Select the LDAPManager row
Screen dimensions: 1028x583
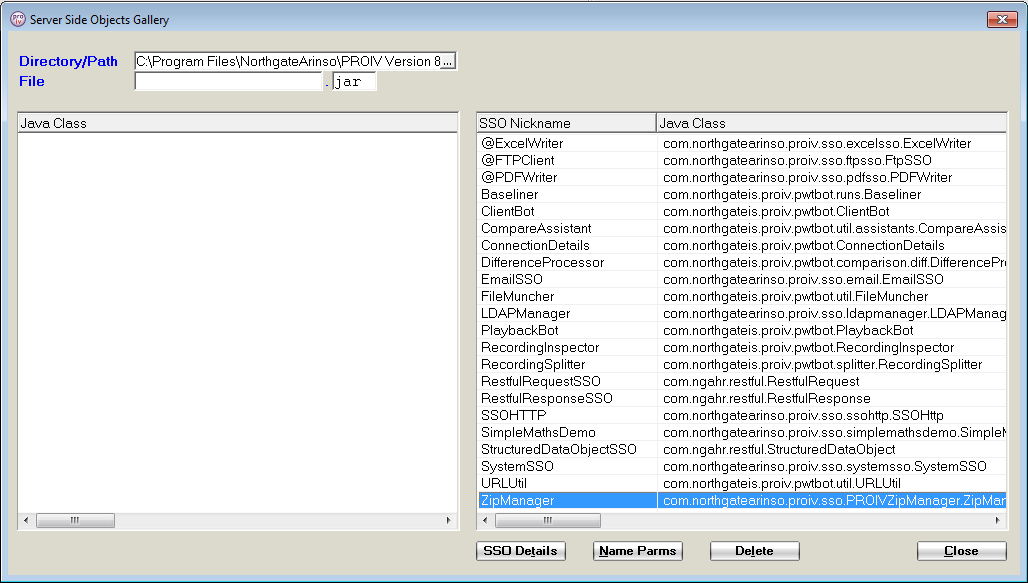[742, 313]
